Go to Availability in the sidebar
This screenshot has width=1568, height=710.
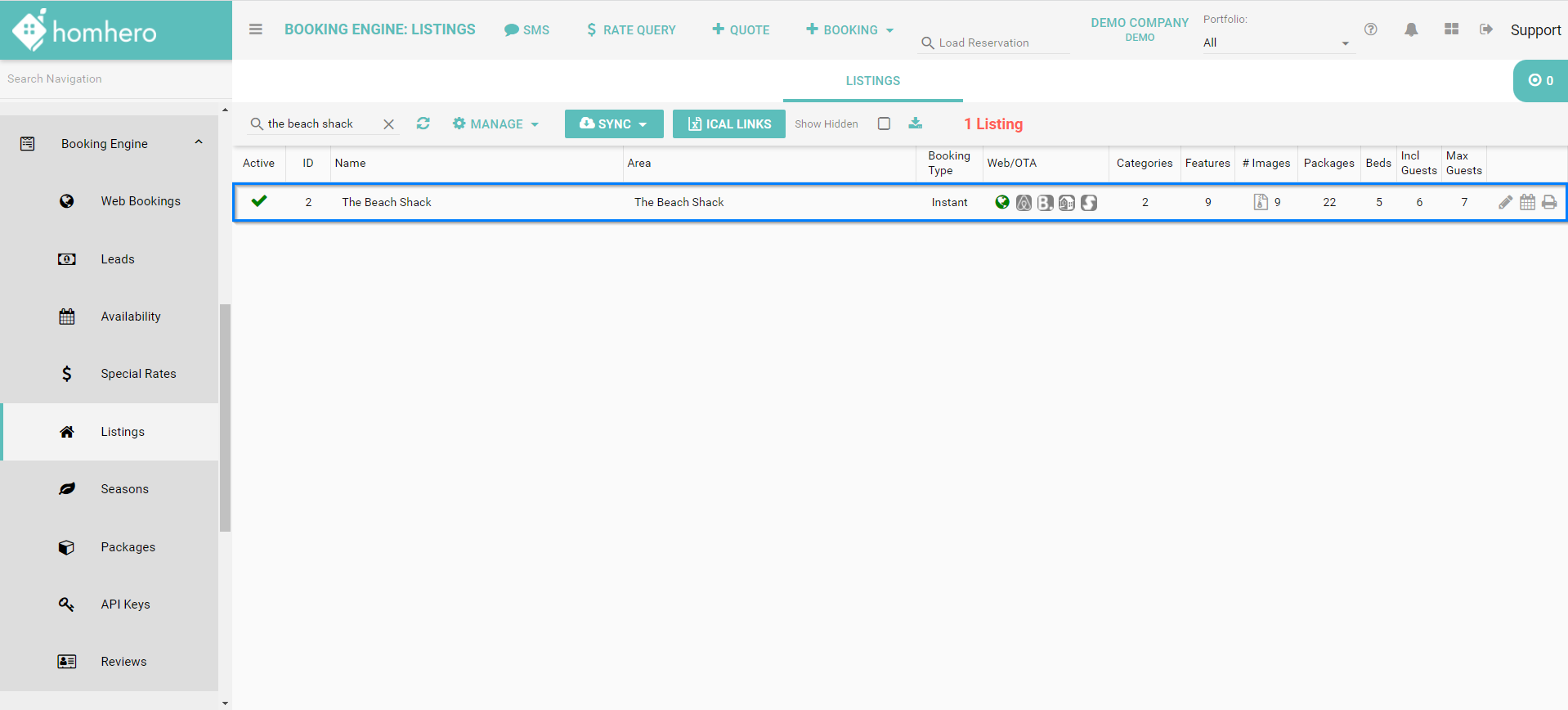pos(131,317)
